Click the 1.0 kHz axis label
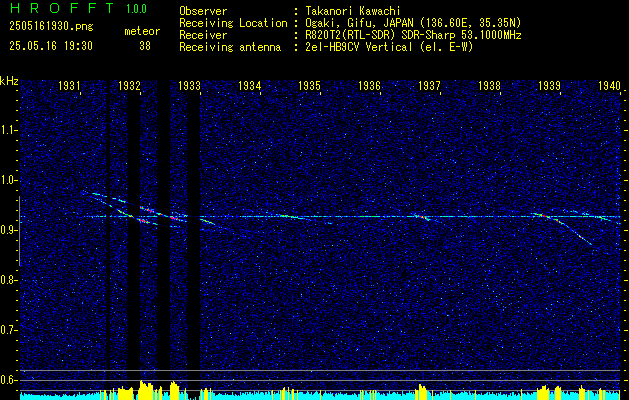 coord(8,180)
